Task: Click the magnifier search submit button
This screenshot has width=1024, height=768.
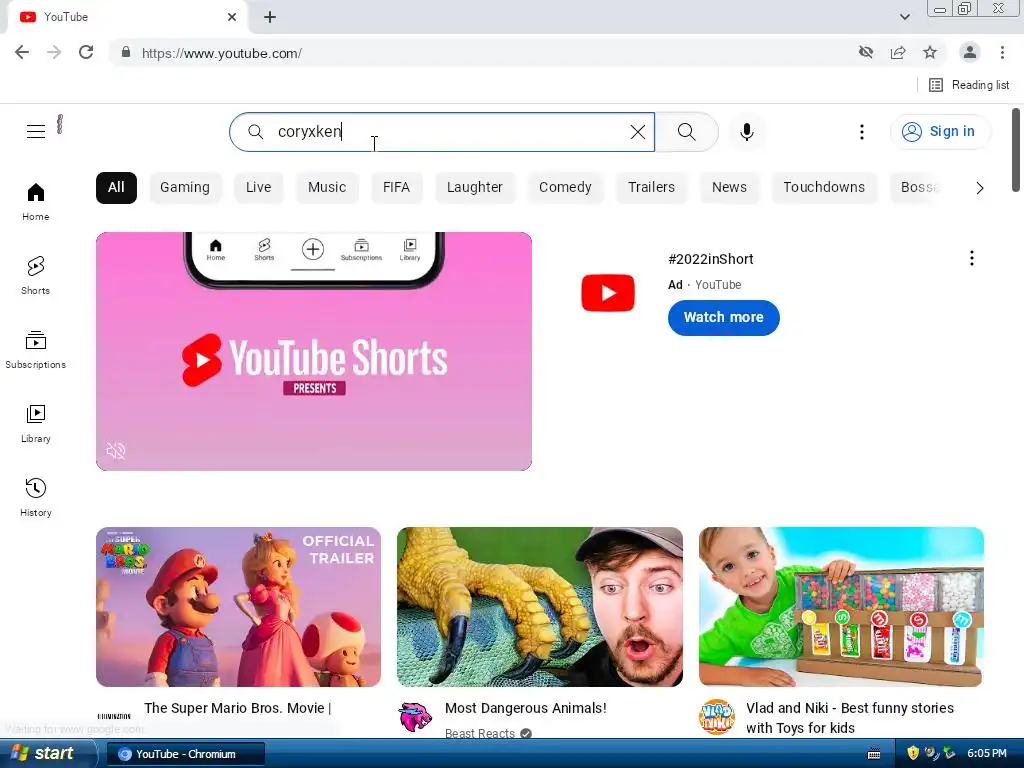Action: tap(686, 132)
